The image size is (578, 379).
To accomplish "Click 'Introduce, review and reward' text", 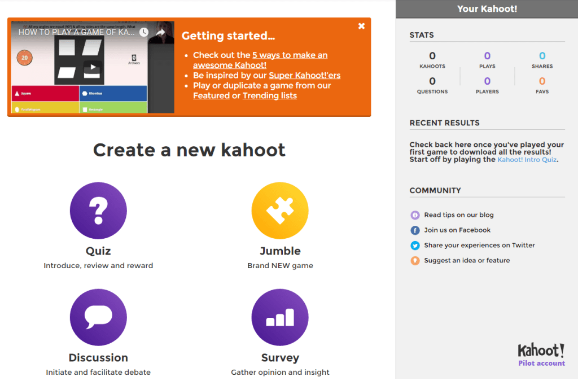I will click(x=98, y=265).
